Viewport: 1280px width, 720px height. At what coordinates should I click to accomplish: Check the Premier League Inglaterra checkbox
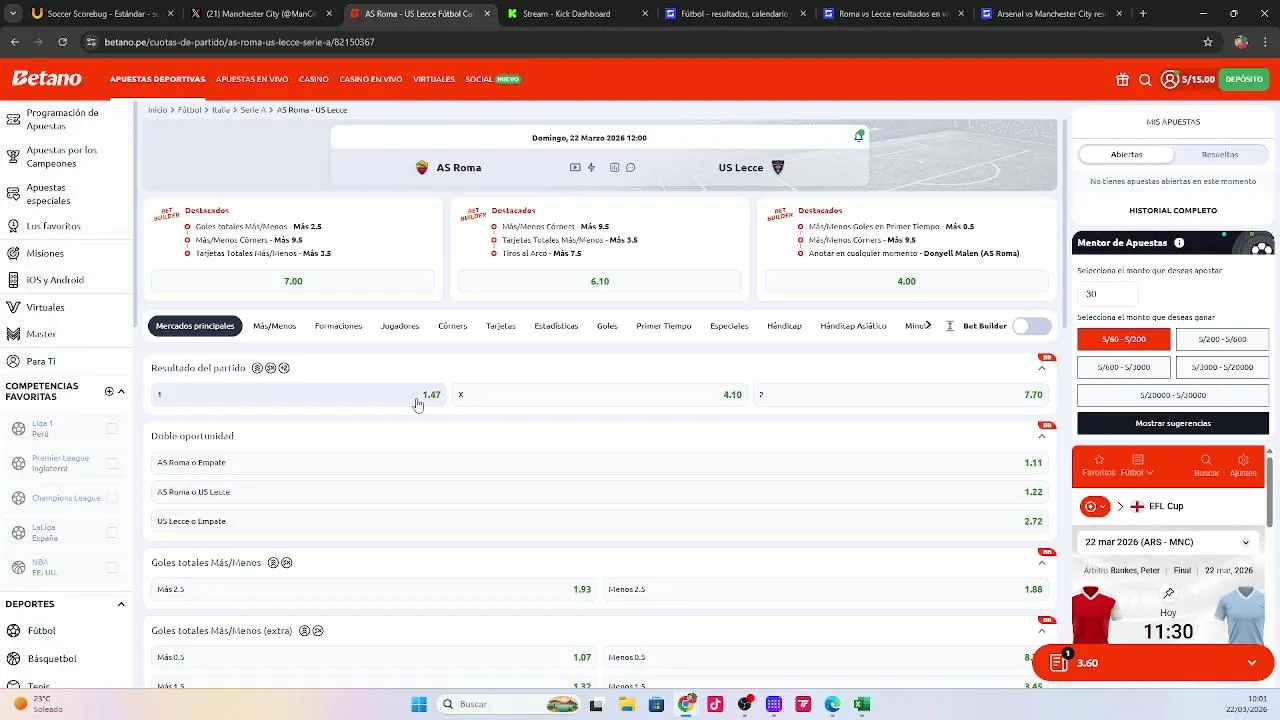tap(112, 464)
